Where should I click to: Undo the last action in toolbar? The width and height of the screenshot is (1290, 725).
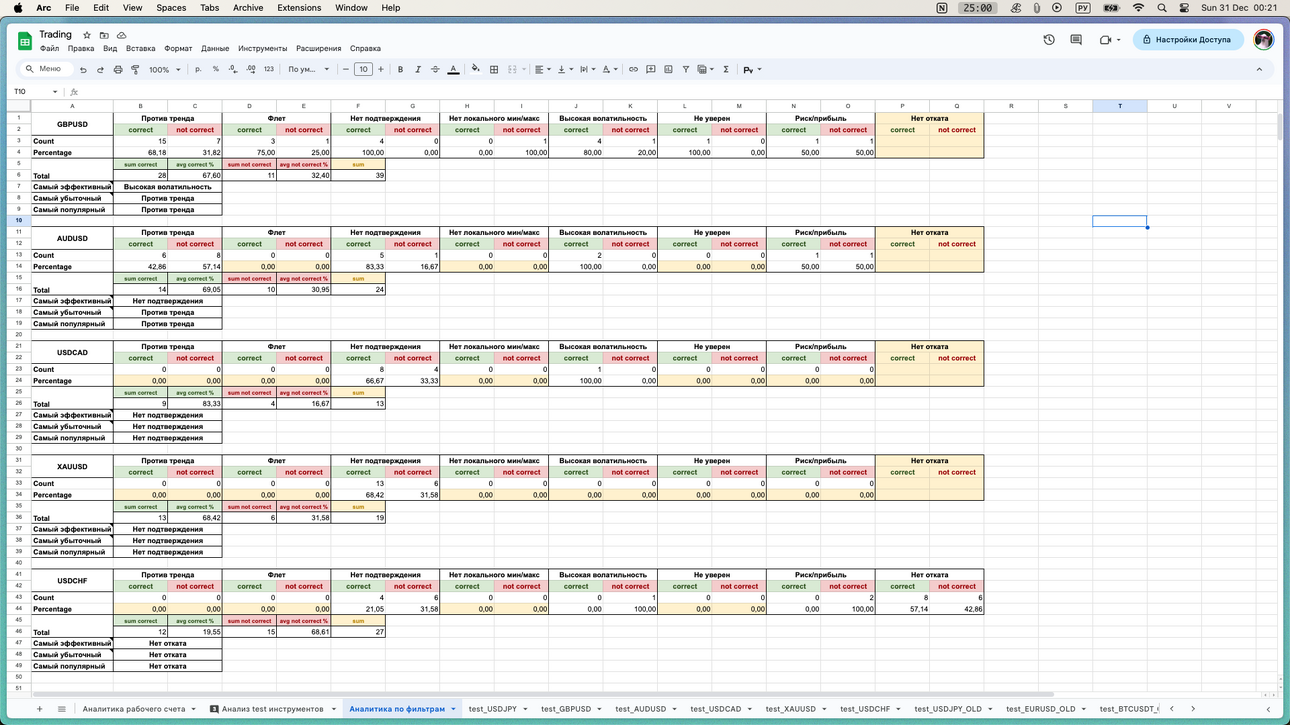[83, 70]
